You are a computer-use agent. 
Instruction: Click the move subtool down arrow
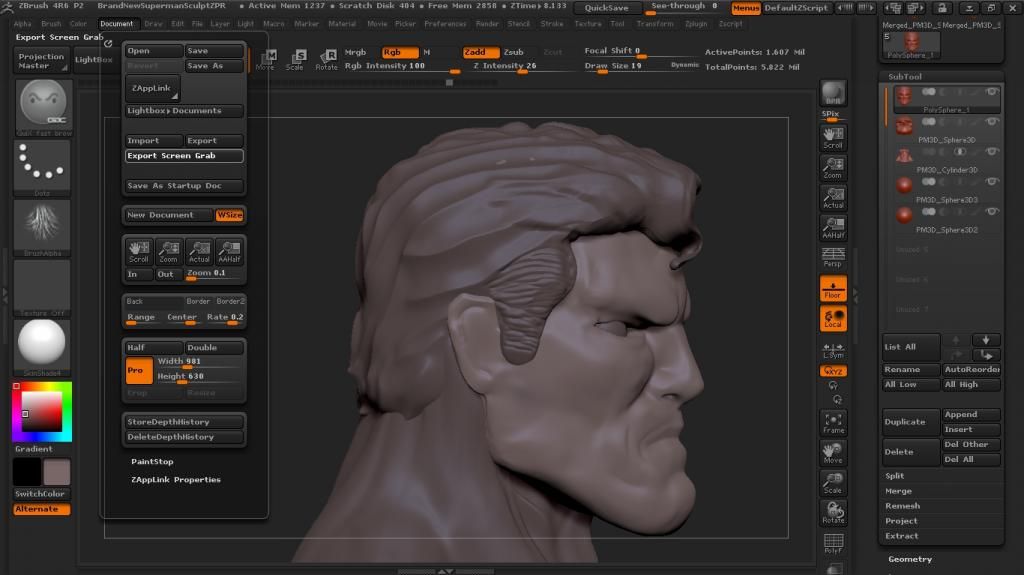985,340
